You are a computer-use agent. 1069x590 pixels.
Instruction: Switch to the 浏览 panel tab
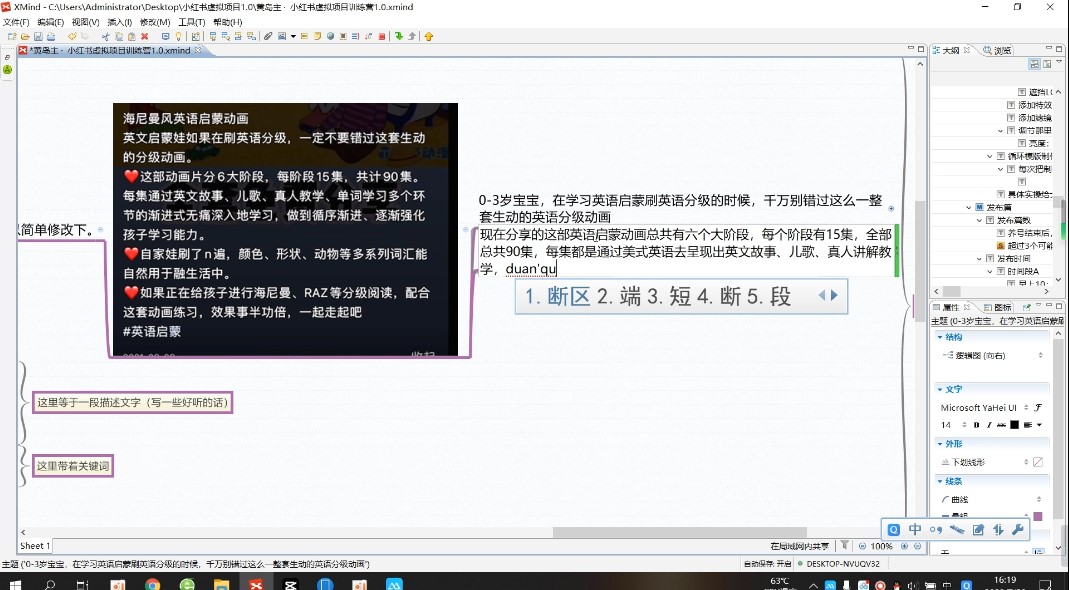[997, 50]
